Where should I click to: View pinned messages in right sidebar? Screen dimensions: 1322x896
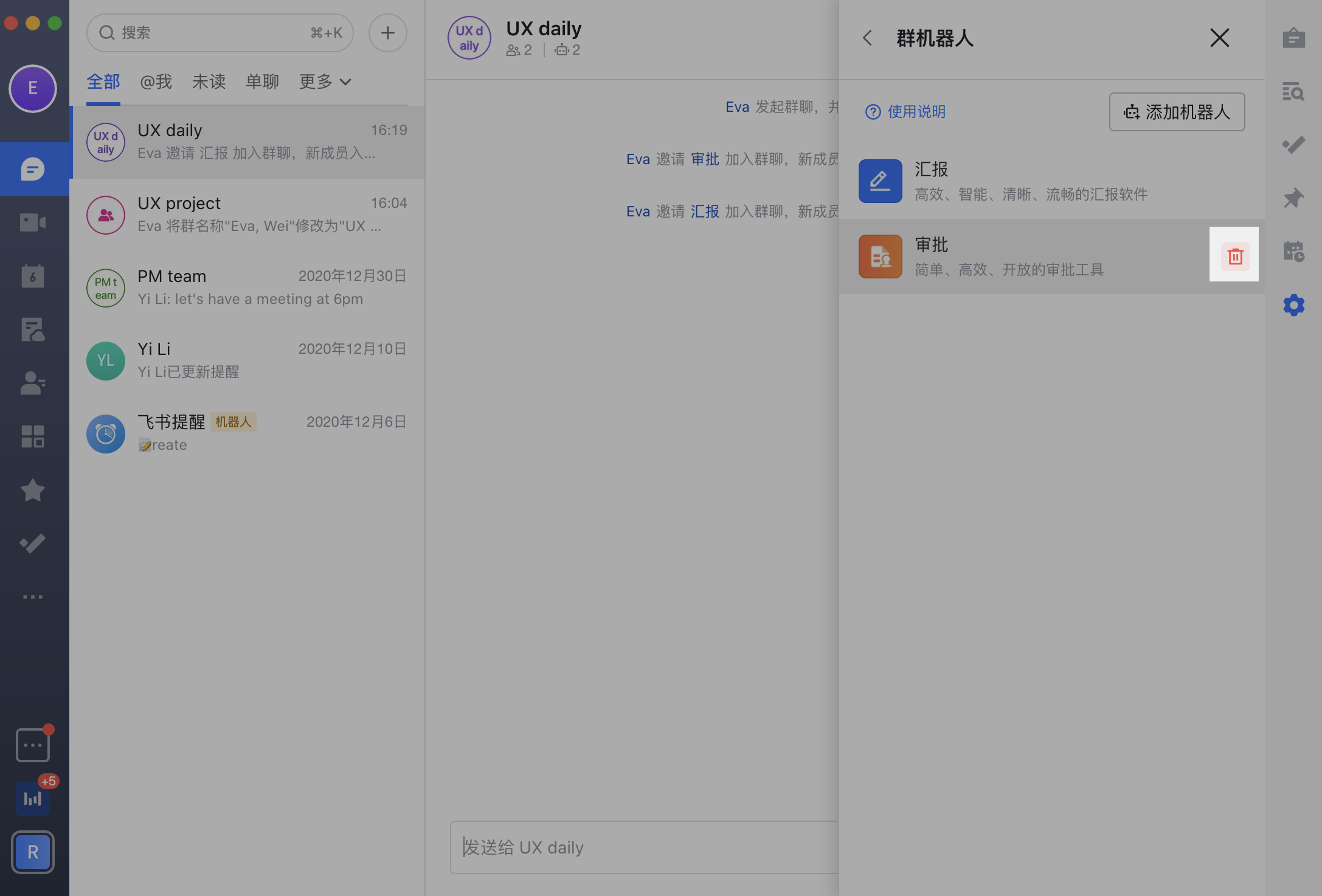(x=1294, y=198)
